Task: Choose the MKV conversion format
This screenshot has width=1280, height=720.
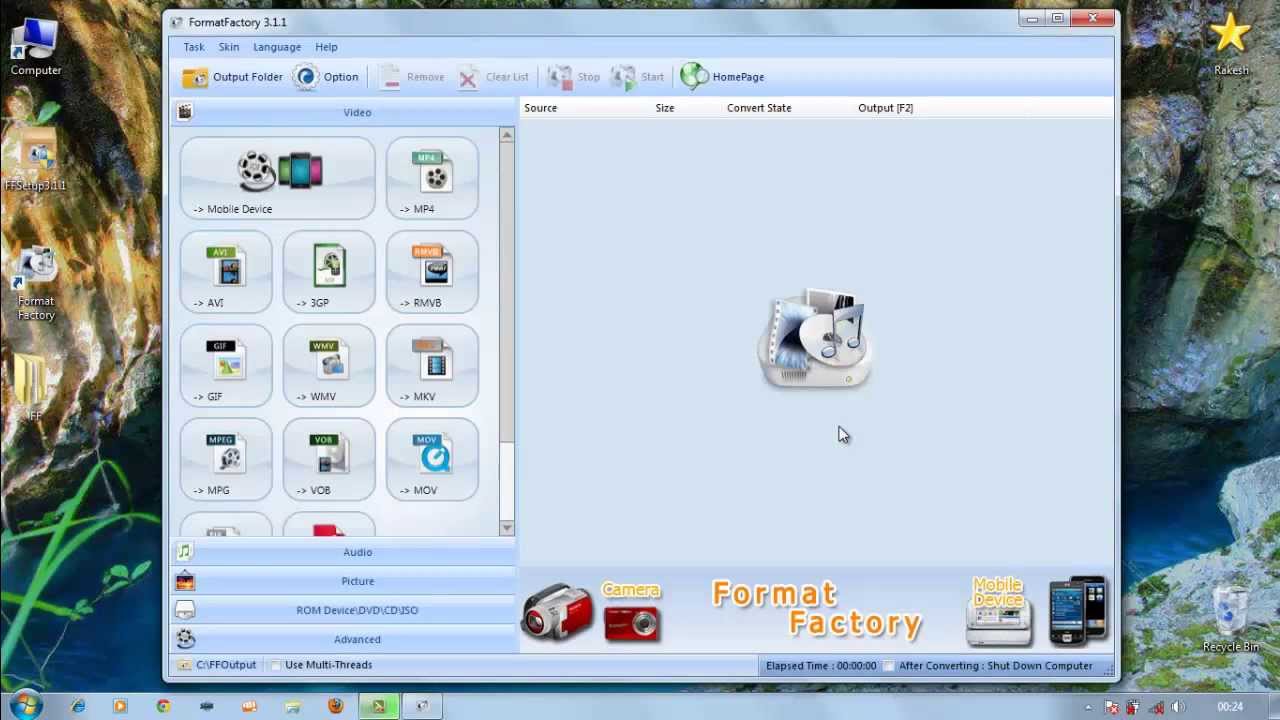Action: click(x=432, y=366)
